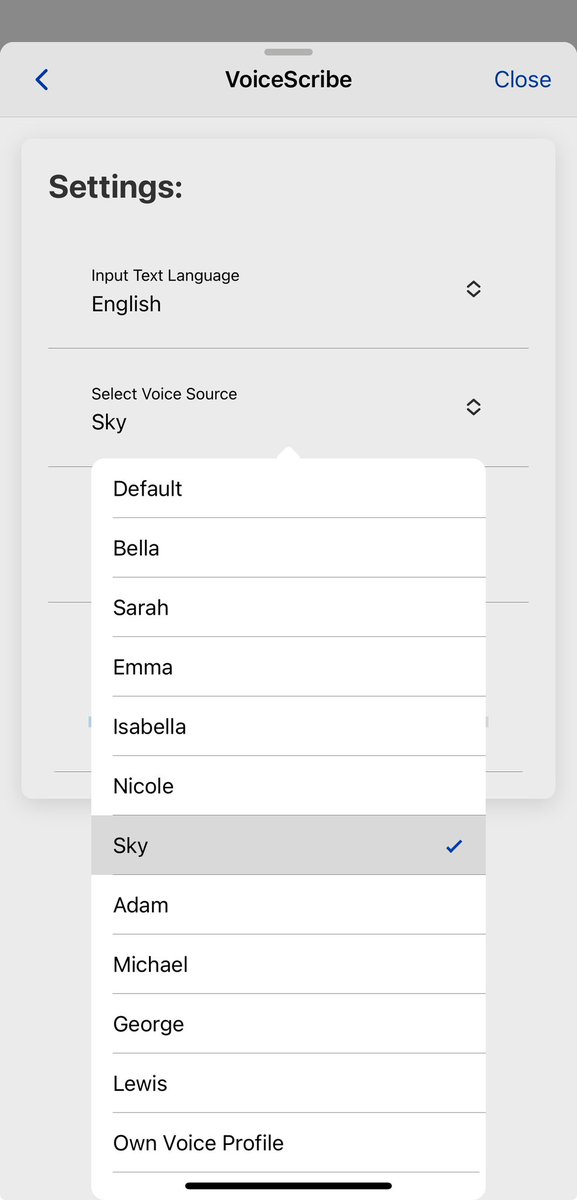Select Michael from the voice list

(288, 965)
